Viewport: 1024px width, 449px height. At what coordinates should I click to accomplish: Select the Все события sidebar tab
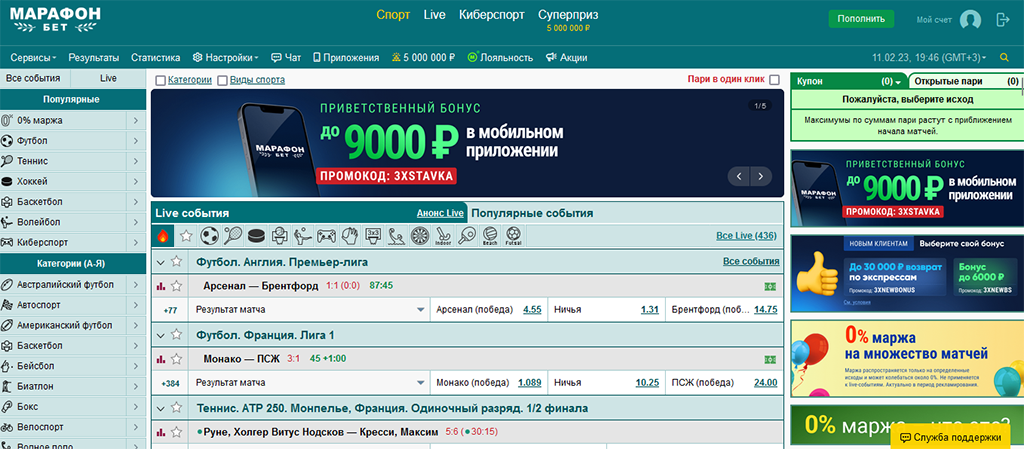click(33, 78)
